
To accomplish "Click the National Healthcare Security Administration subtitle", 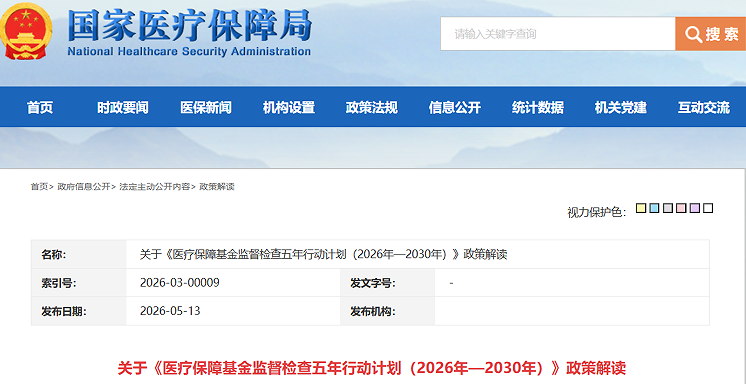I will coord(189,51).
